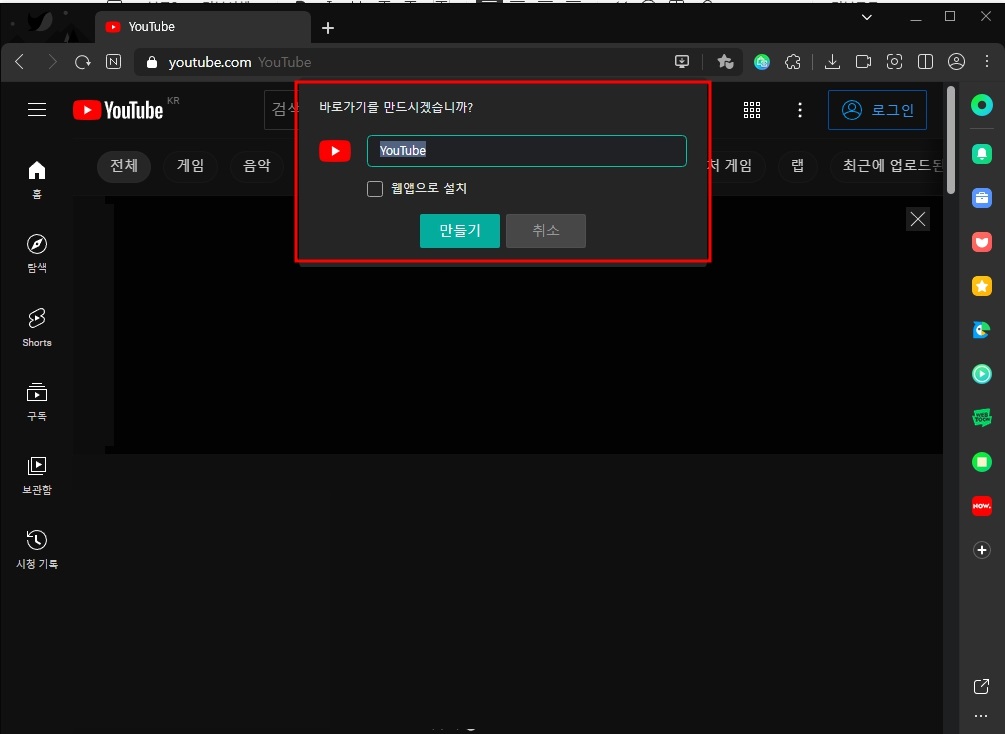Open the green translate extension icon
The image size is (1005, 734).
click(x=761, y=62)
